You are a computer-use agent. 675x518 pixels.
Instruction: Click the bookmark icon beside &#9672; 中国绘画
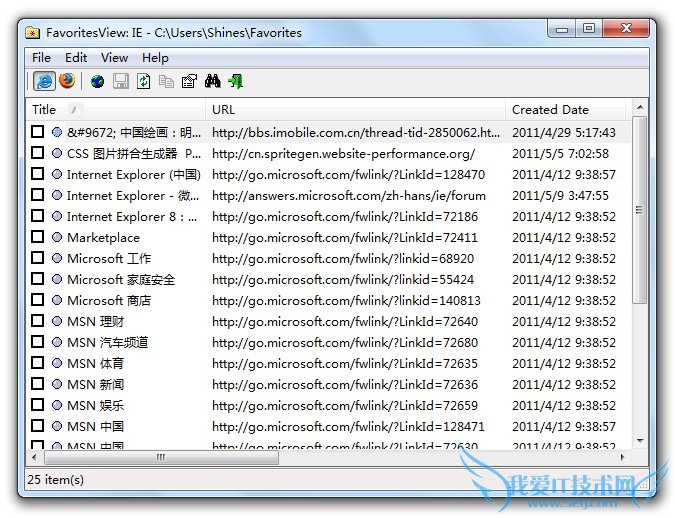point(57,132)
